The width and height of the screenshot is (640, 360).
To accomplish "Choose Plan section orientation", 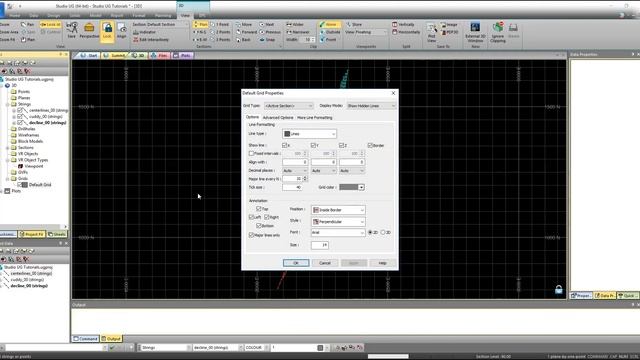I will (200, 24).
